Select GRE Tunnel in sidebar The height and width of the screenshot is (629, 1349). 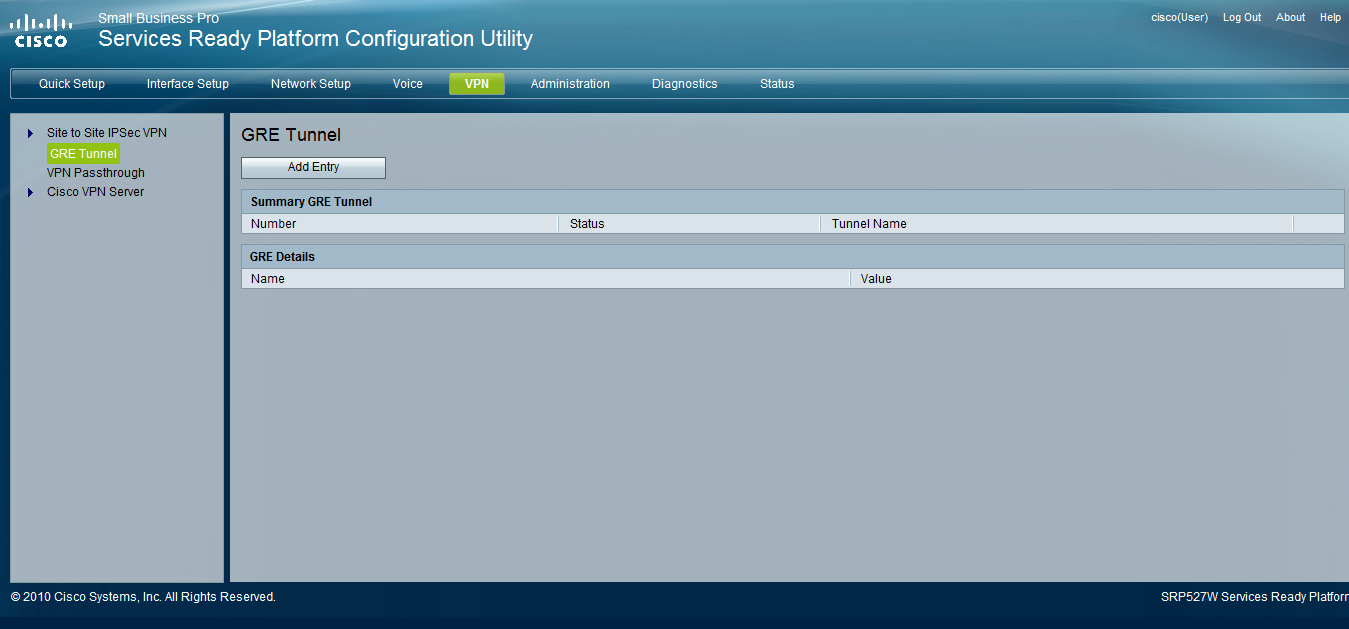coord(83,154)
